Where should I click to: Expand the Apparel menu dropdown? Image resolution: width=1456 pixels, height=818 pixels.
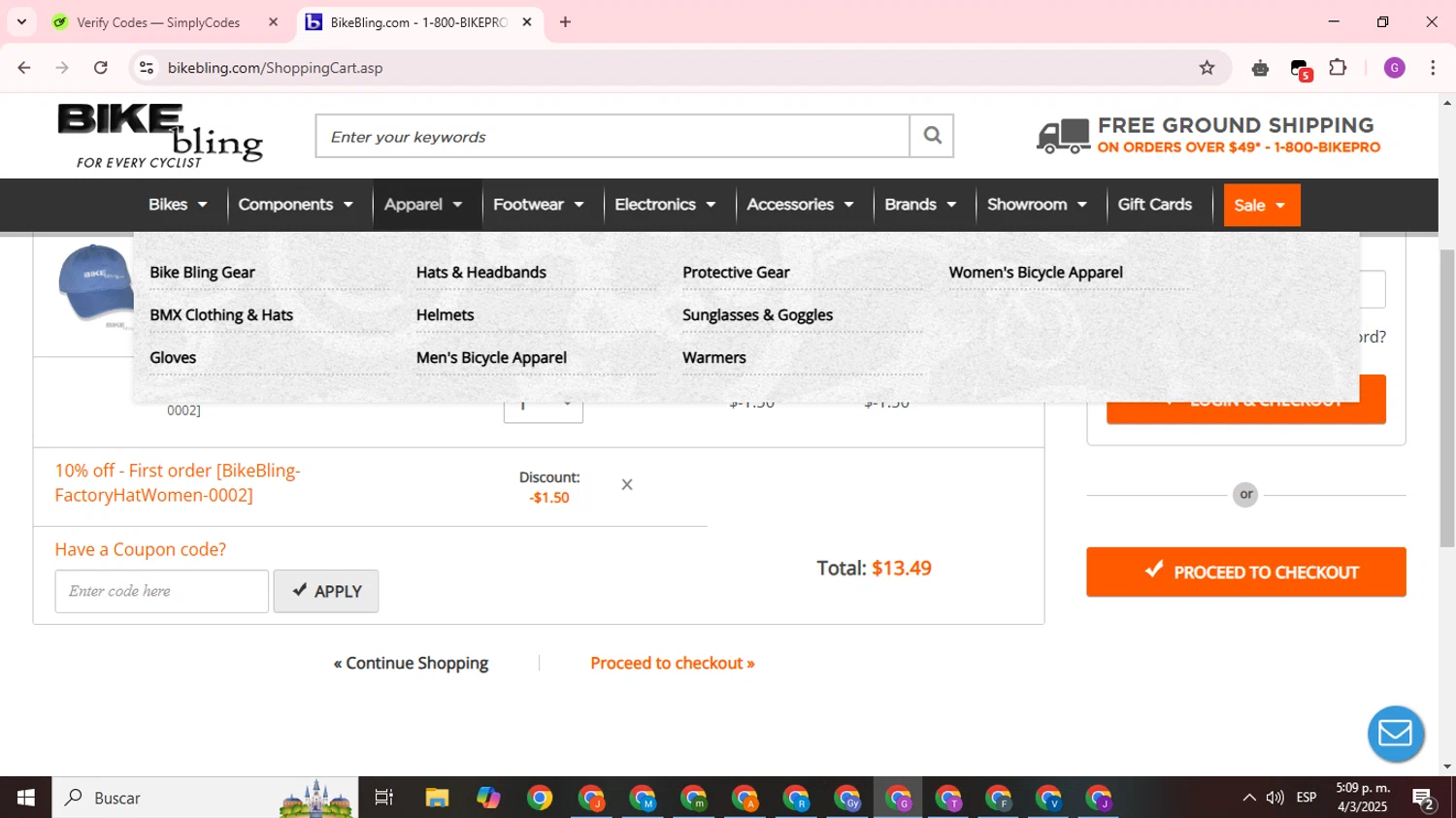point(423,205)
